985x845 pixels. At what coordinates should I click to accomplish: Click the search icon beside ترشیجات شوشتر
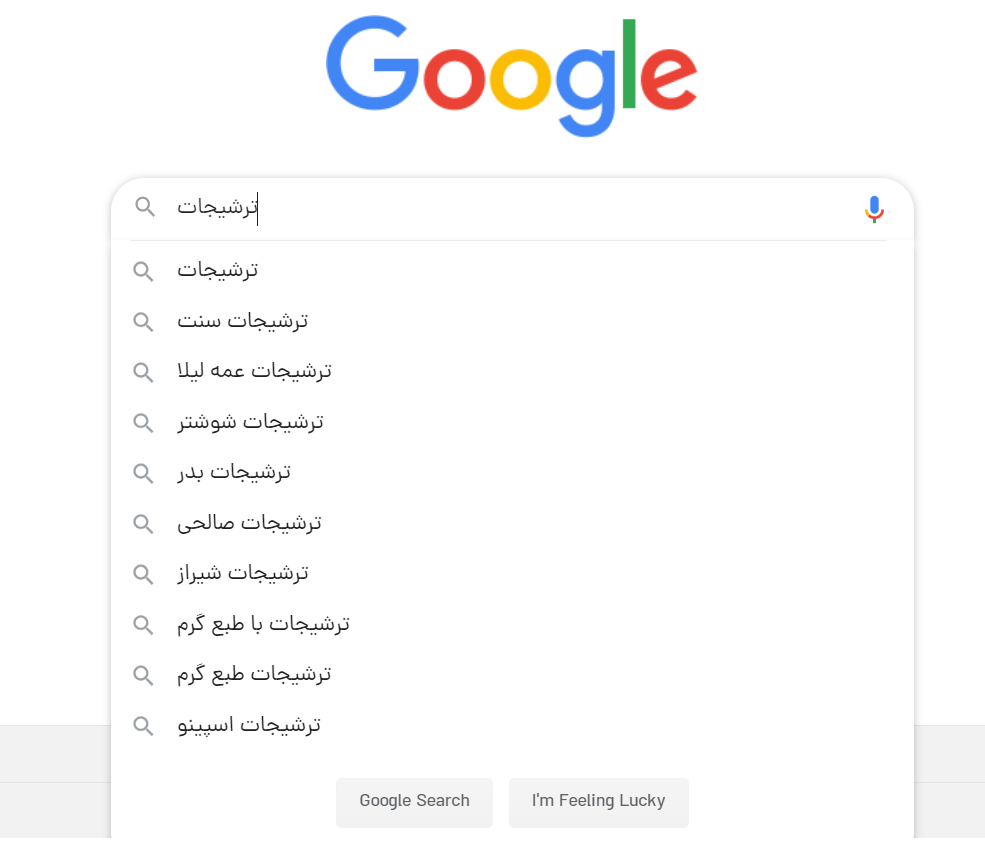coord(143,422)
